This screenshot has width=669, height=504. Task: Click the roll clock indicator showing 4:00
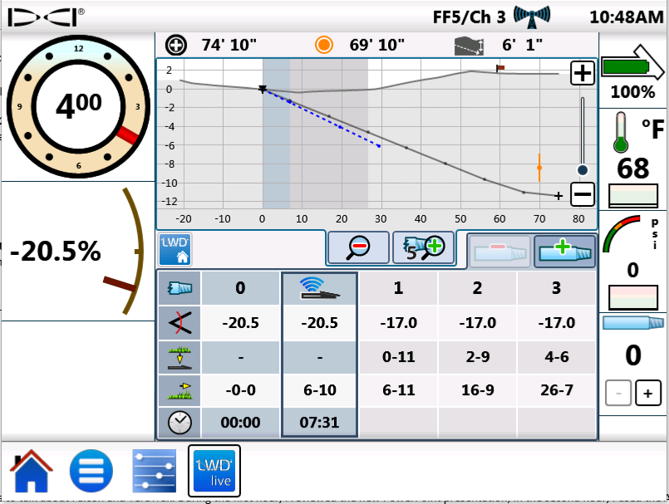click(x=79, y=107)
